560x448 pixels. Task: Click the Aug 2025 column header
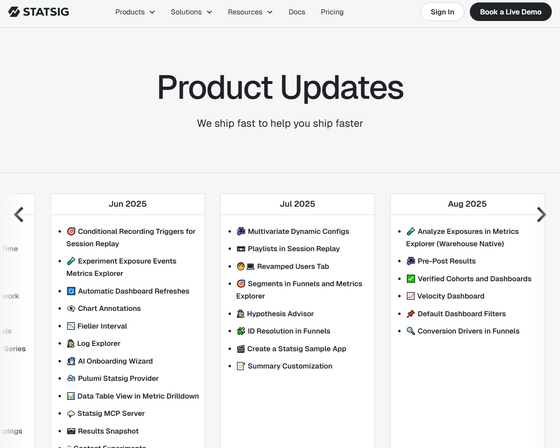[x=467, y=204]
